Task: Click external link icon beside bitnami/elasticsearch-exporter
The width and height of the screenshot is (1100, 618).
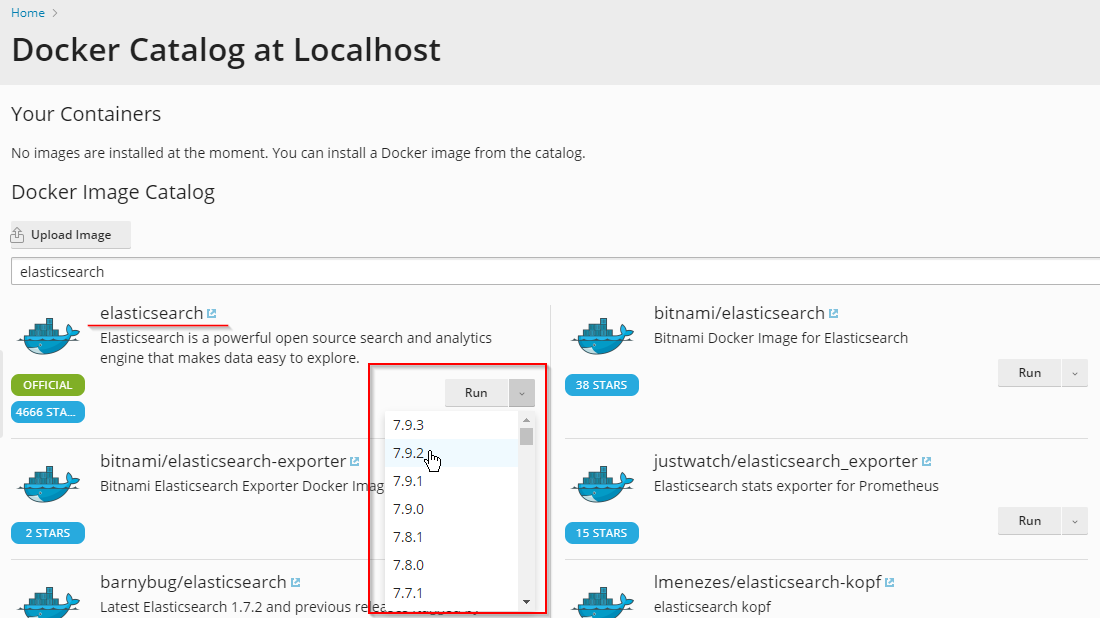Action: 354,462
